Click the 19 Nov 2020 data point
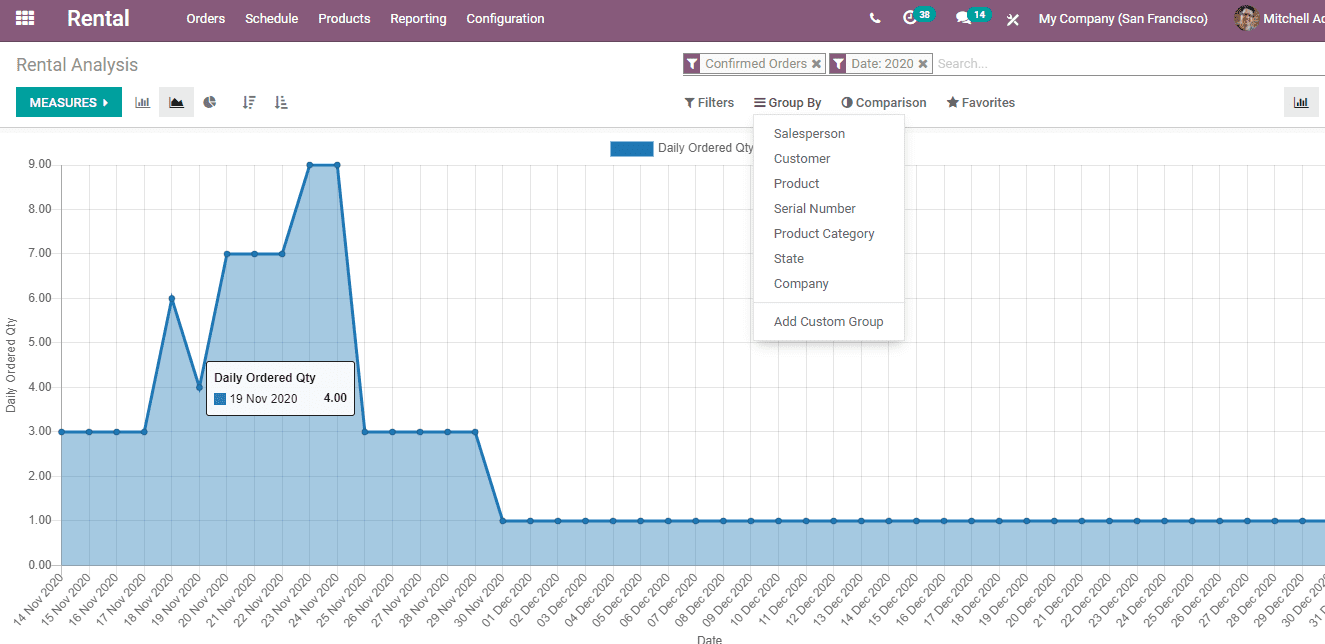This screenshot has width=1325, height=644. (x=199, y=387)
